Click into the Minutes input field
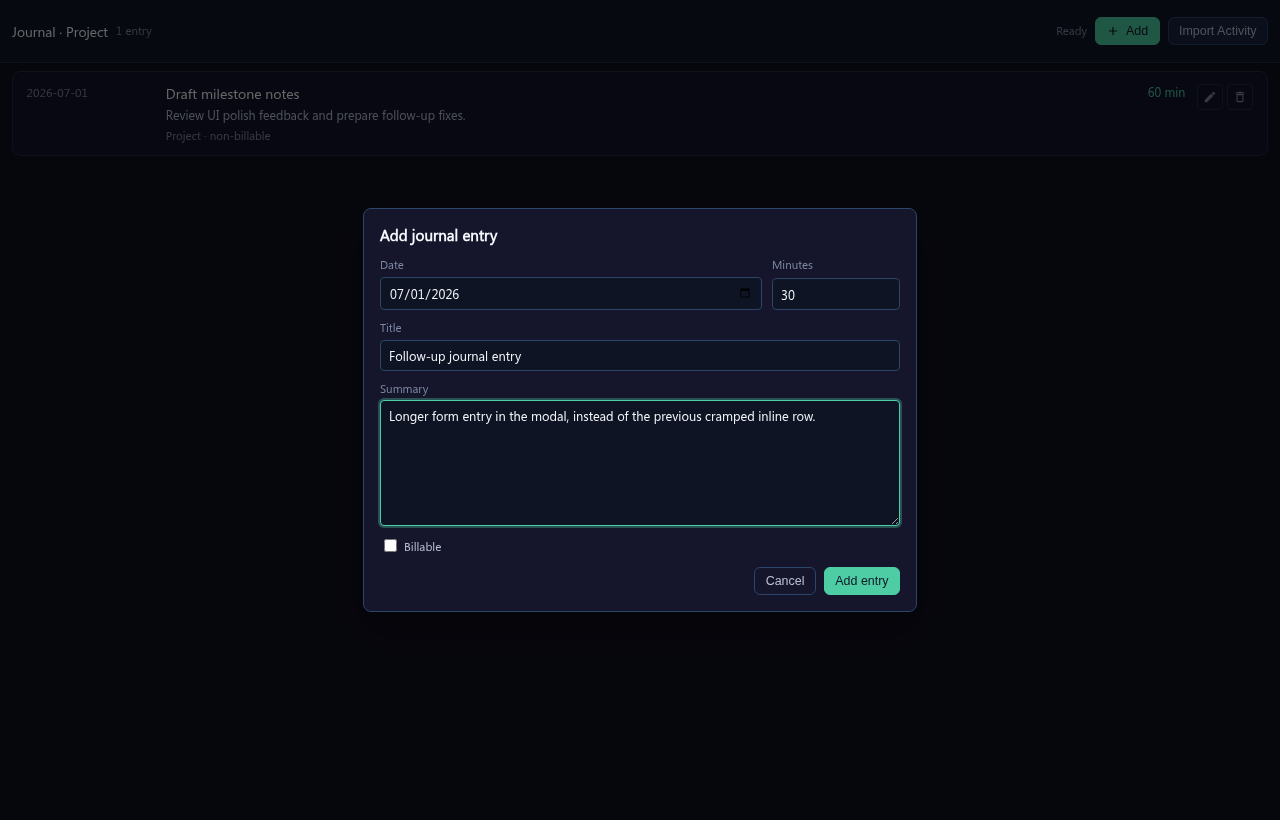This screenshot has width=1280, height=820. tap(836, 294)
